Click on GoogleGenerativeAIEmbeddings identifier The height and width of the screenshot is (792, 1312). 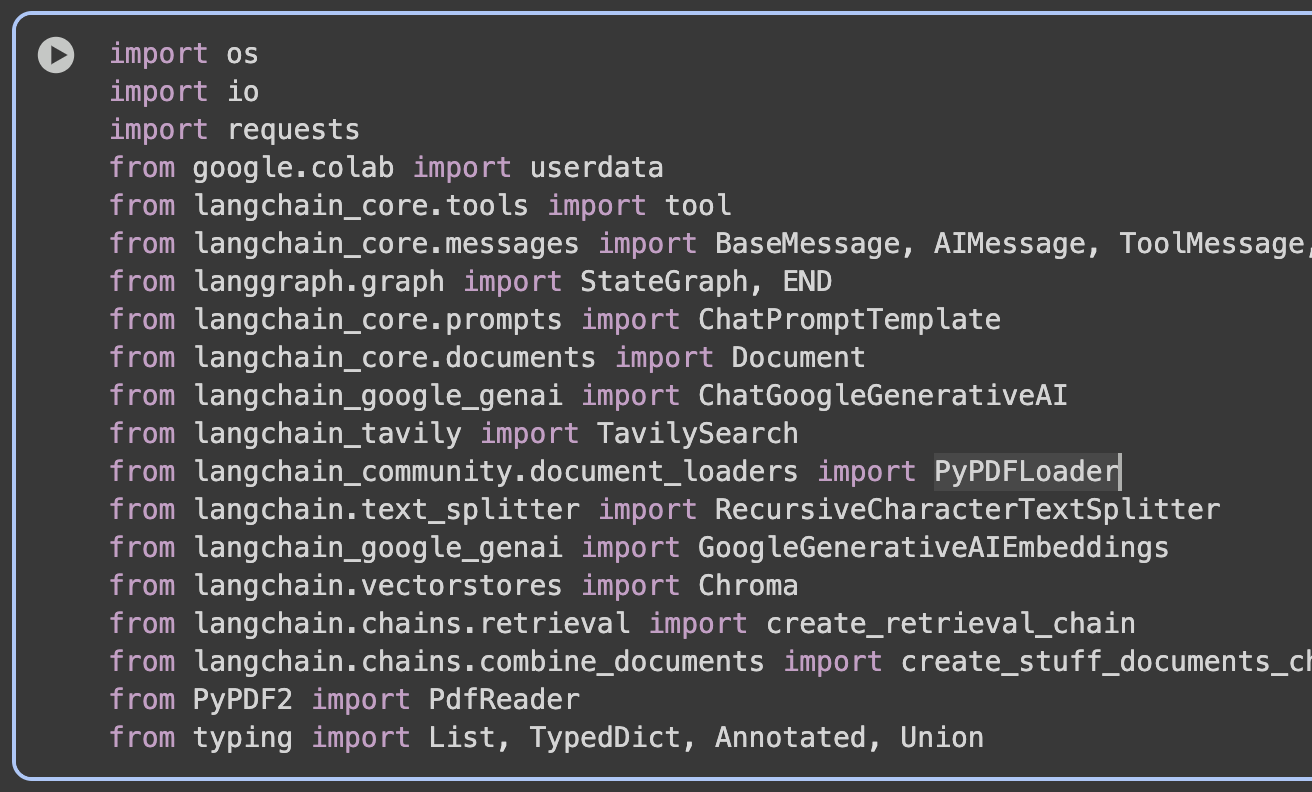tap(933, 547)
